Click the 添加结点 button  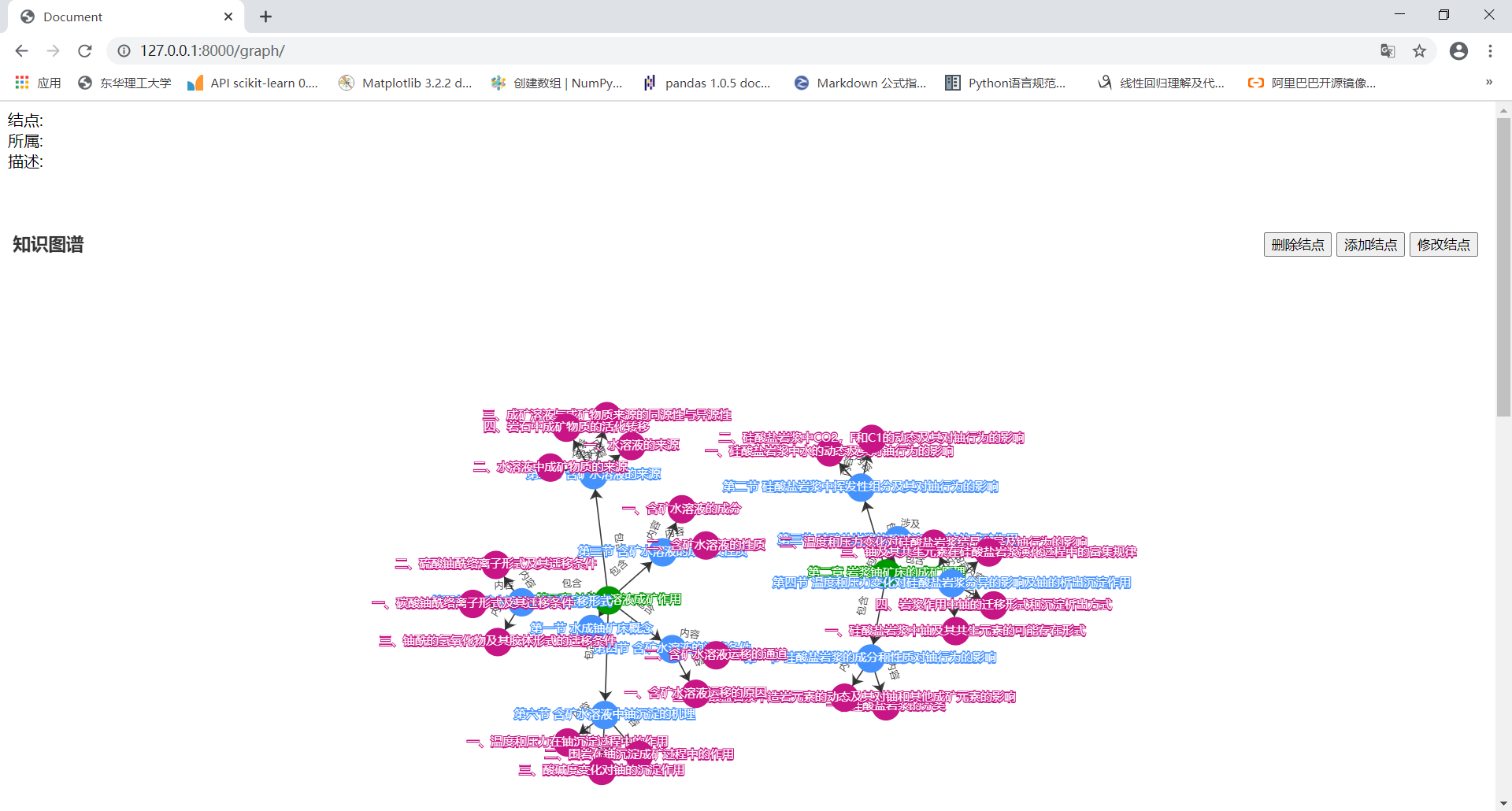tap(1370, 244)
